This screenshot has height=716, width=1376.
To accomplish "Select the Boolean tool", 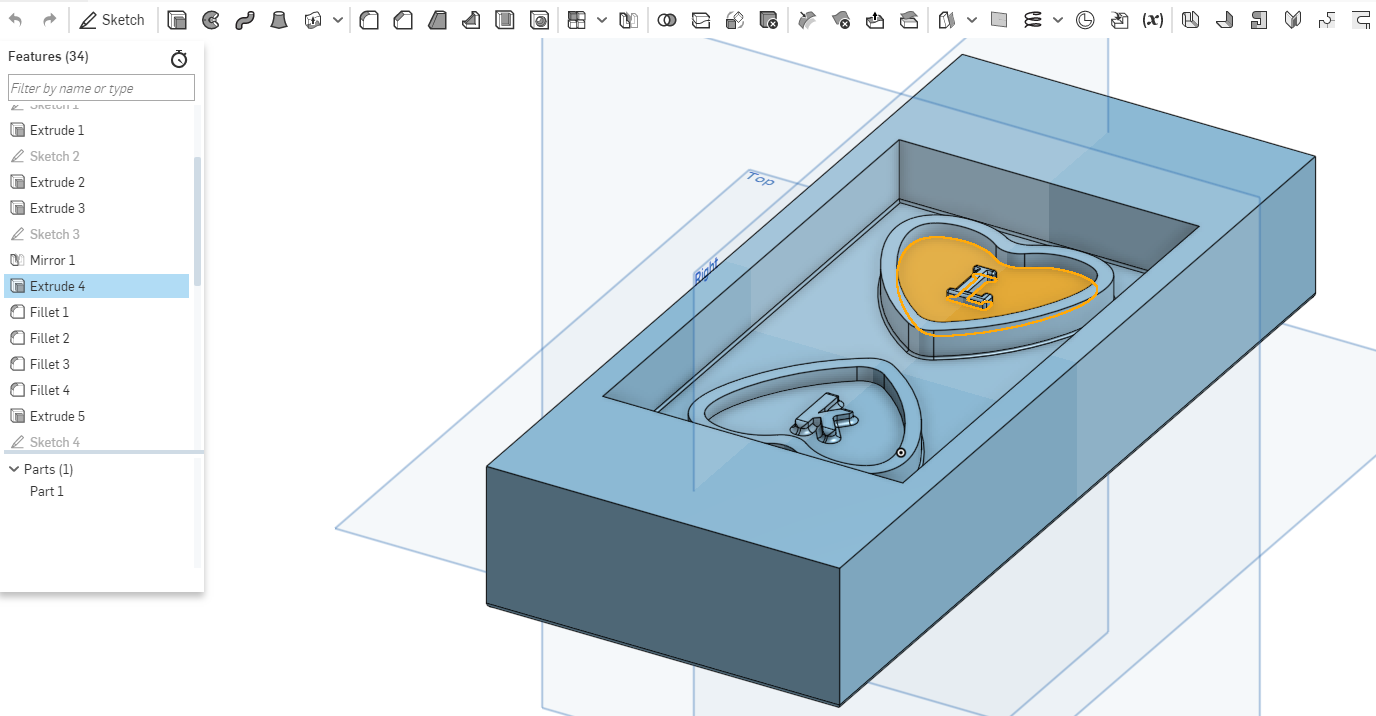I will pyautogui.click(x=667, y=19).
